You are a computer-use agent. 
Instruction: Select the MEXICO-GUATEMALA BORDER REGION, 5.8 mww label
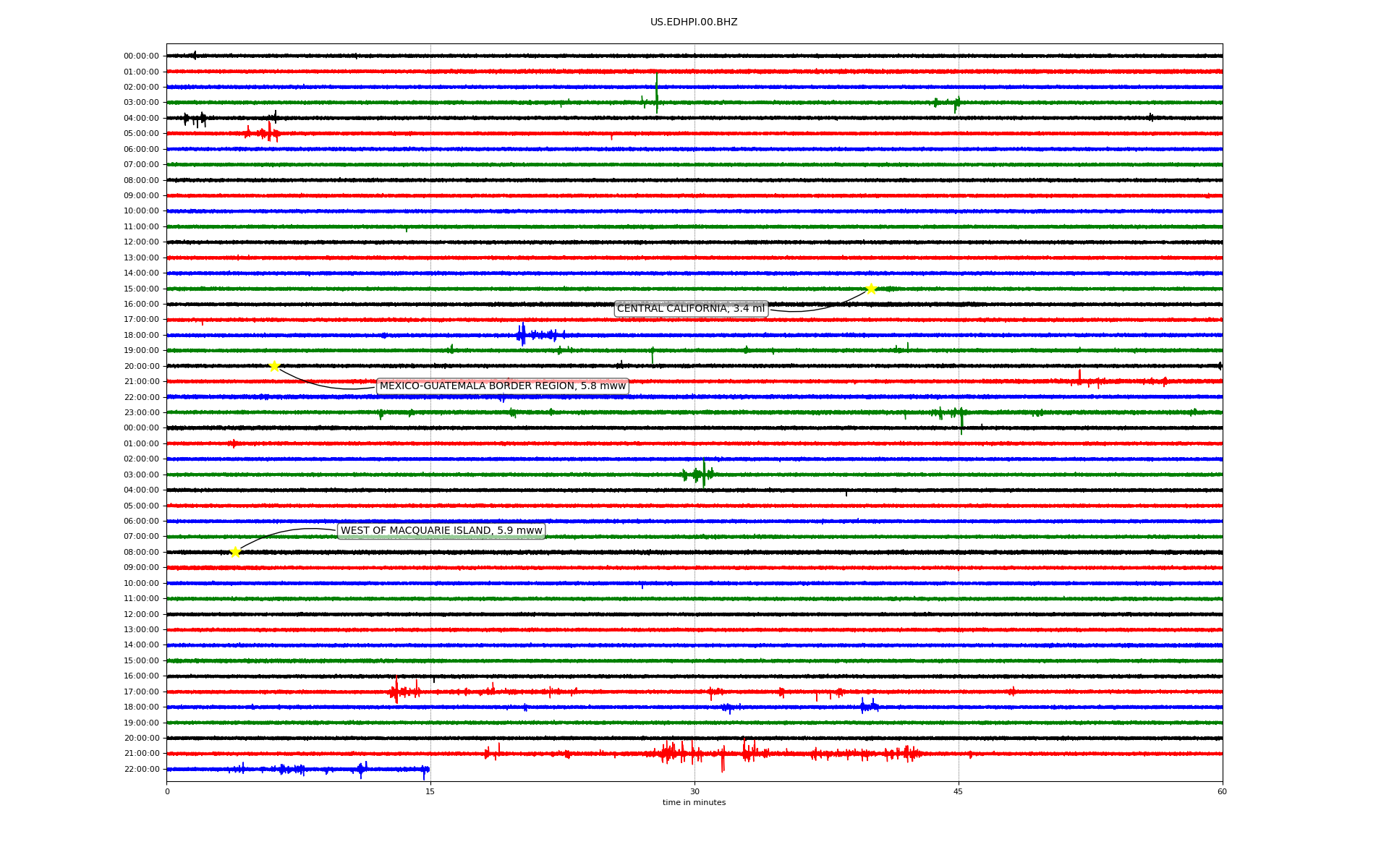point(502,386)
